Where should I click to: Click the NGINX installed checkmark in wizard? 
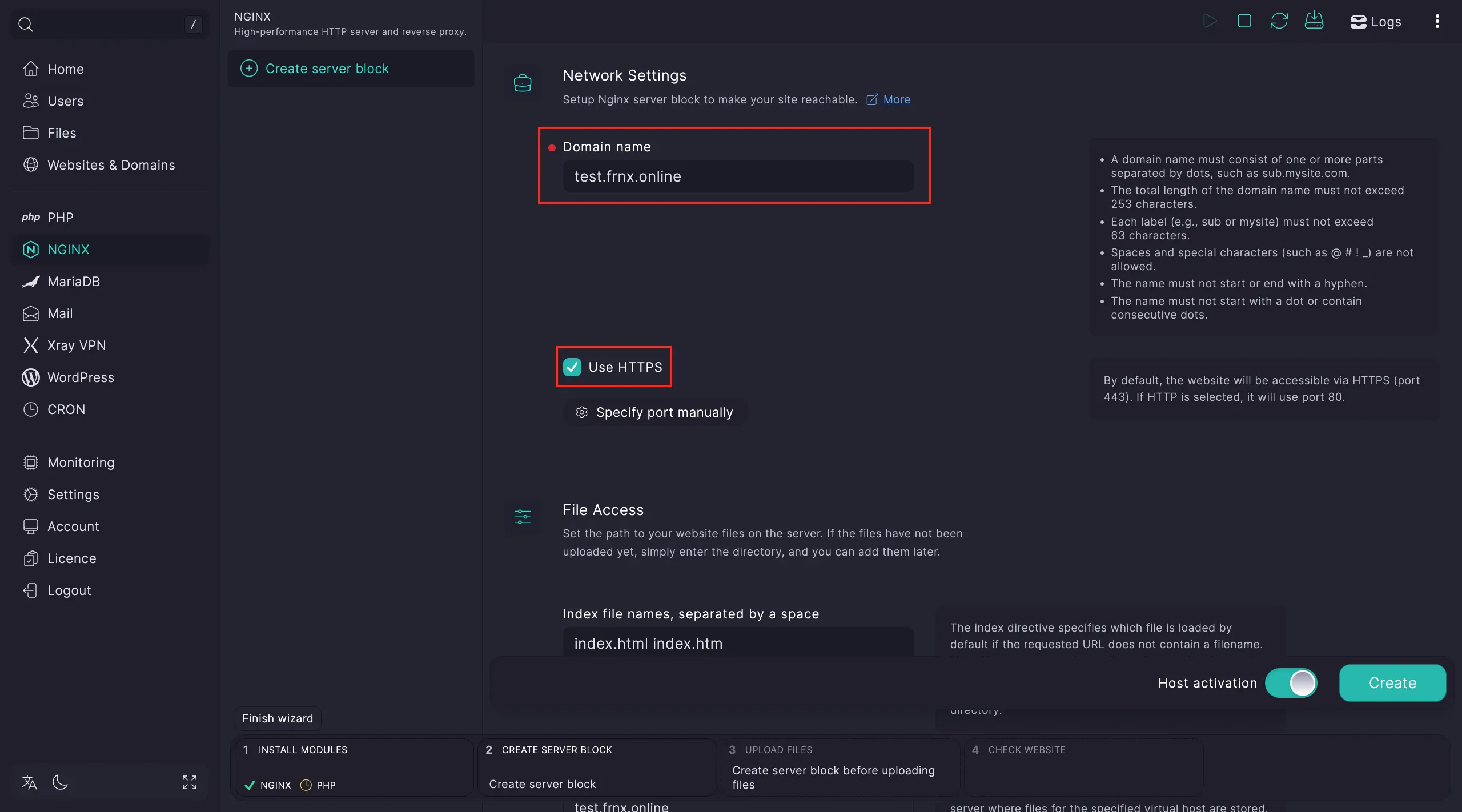pos(250,785)
